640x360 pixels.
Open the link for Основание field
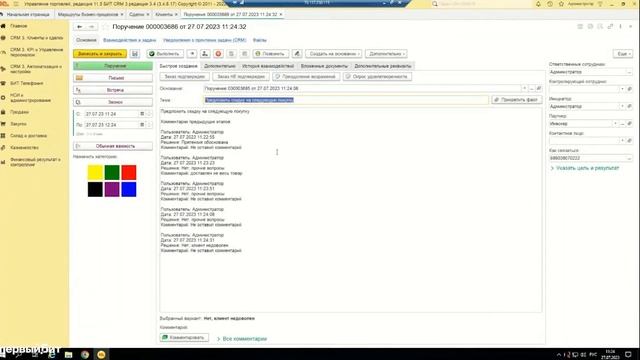(539, 88)
